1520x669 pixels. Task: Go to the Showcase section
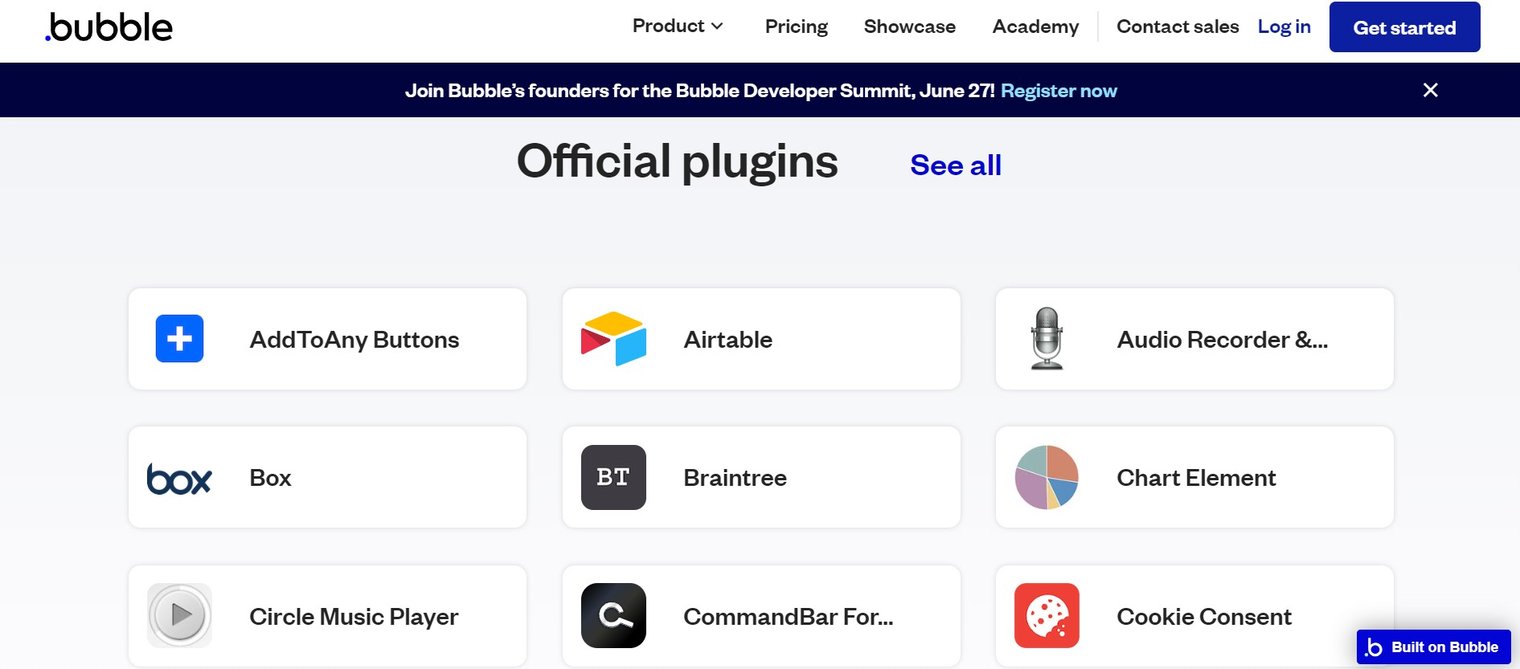[x=909, y=27]
